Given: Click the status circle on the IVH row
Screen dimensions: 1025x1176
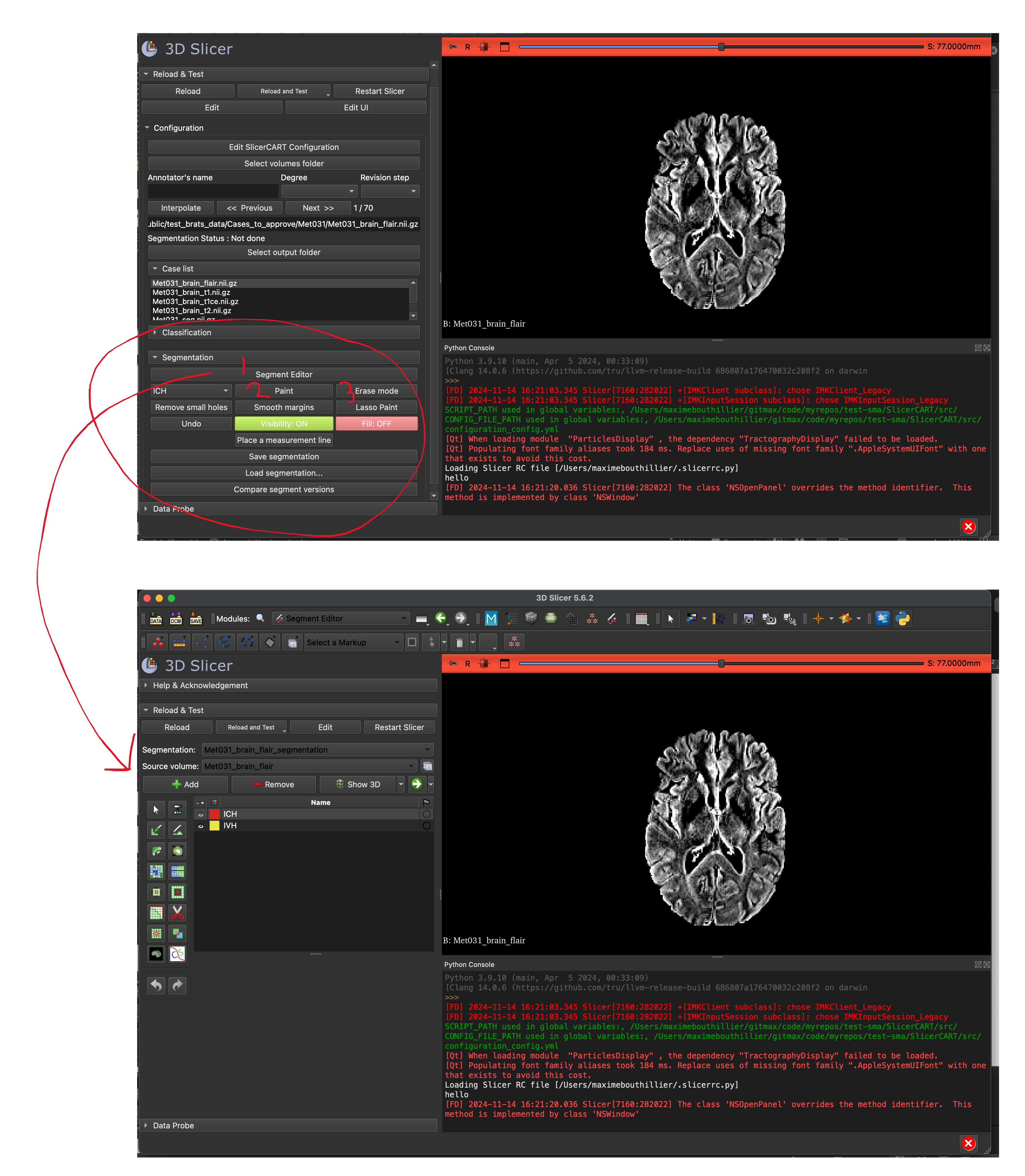Looking at the screenshot, I should [426, 826].
